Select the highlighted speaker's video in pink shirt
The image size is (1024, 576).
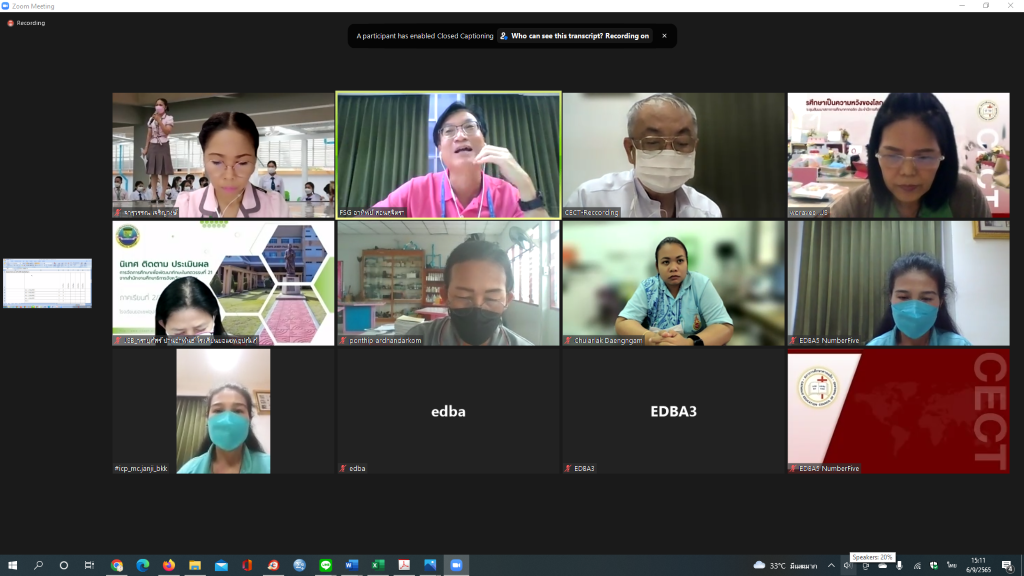click(448, 155)
